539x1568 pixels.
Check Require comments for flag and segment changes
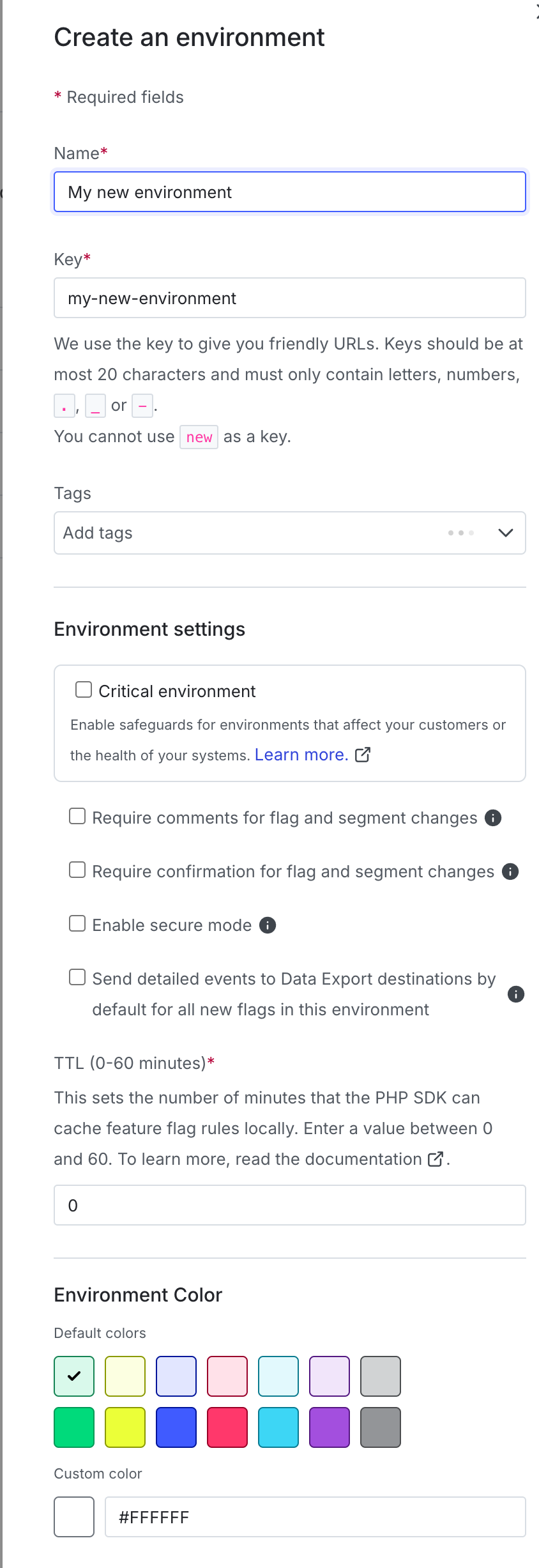coord(77,817)
